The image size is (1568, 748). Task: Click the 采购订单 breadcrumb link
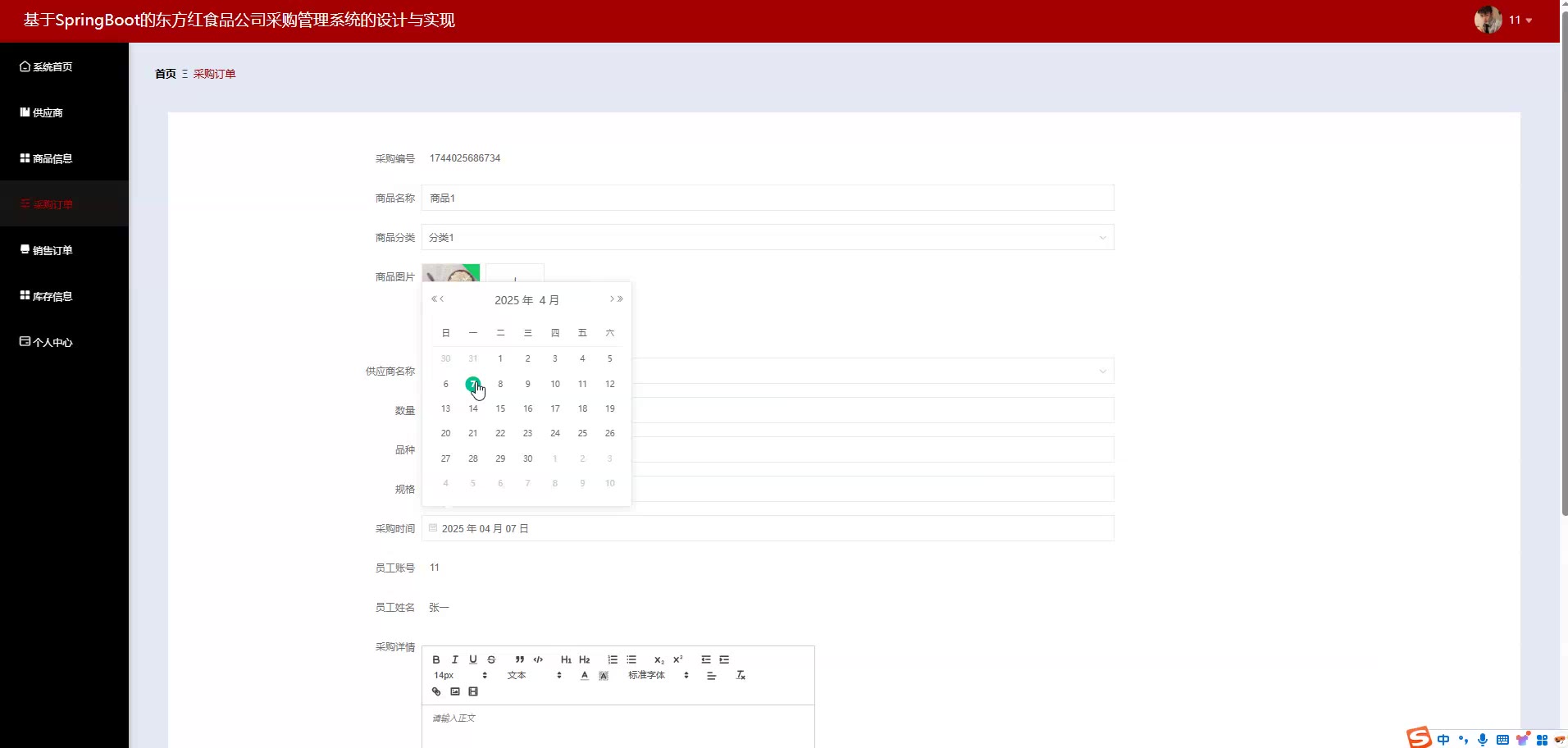(x=214, y=74)
